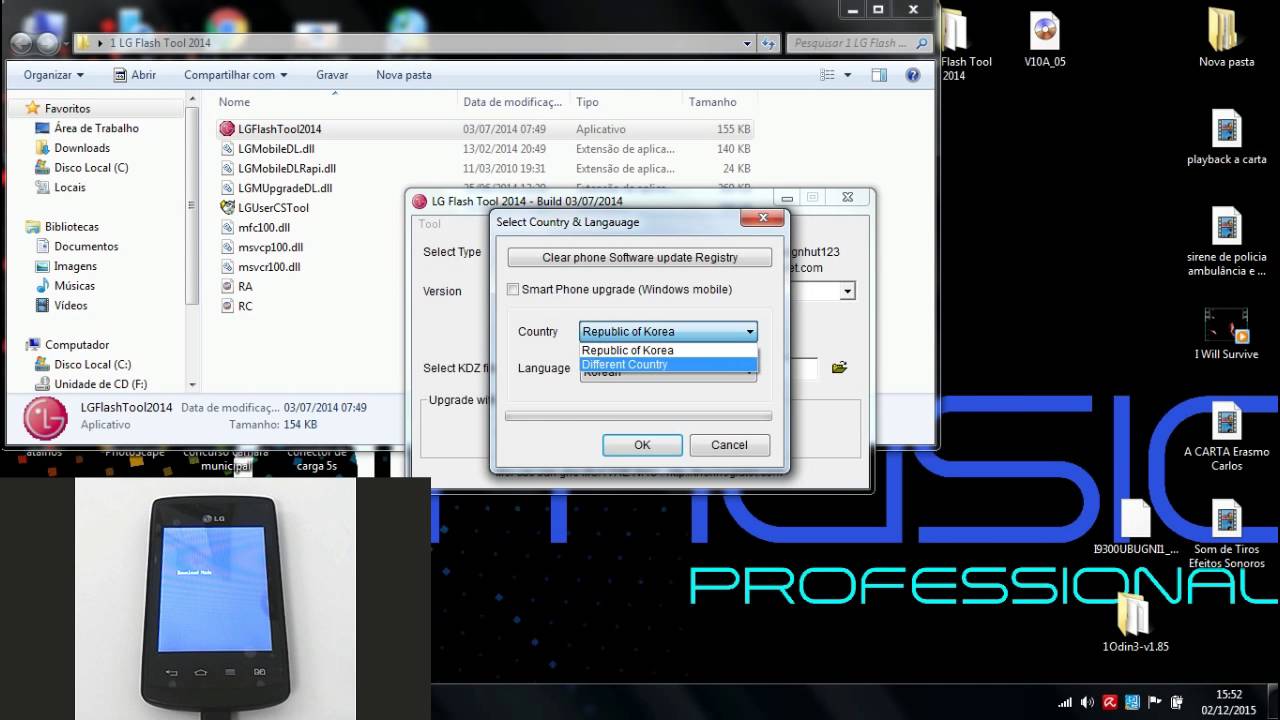The height and width of the screenshot is (720, 1280).
Task: Open Área de Trabalho in the sidebar
Action: 96,128
